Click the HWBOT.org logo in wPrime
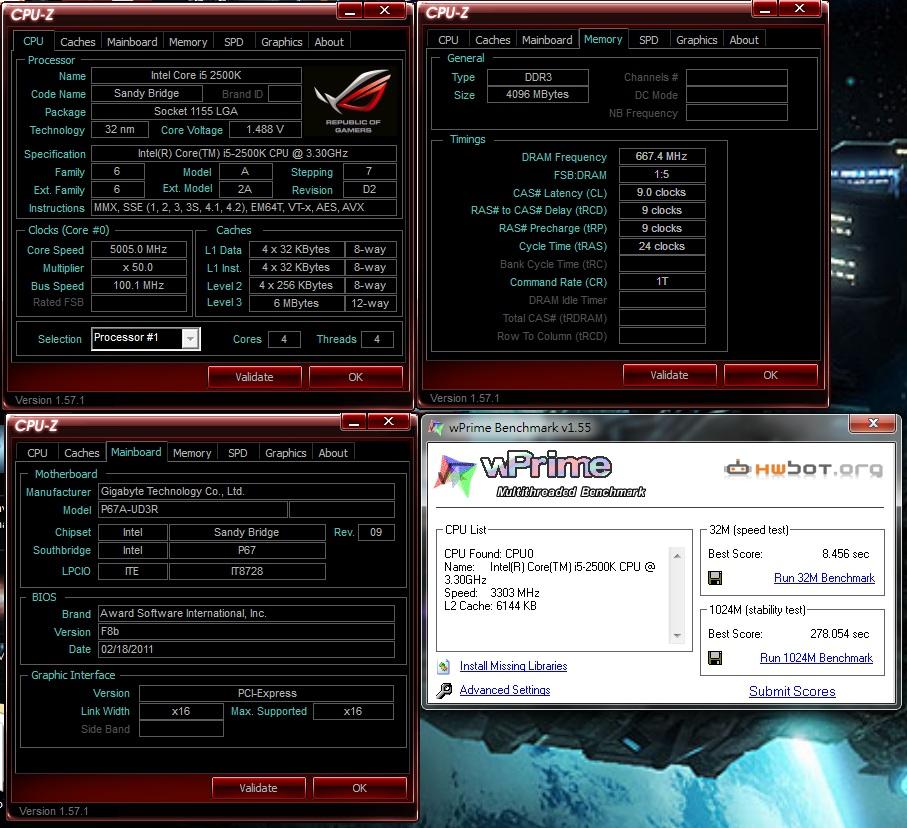The height and width of the screenshot is (828, 907). [803, 468]
